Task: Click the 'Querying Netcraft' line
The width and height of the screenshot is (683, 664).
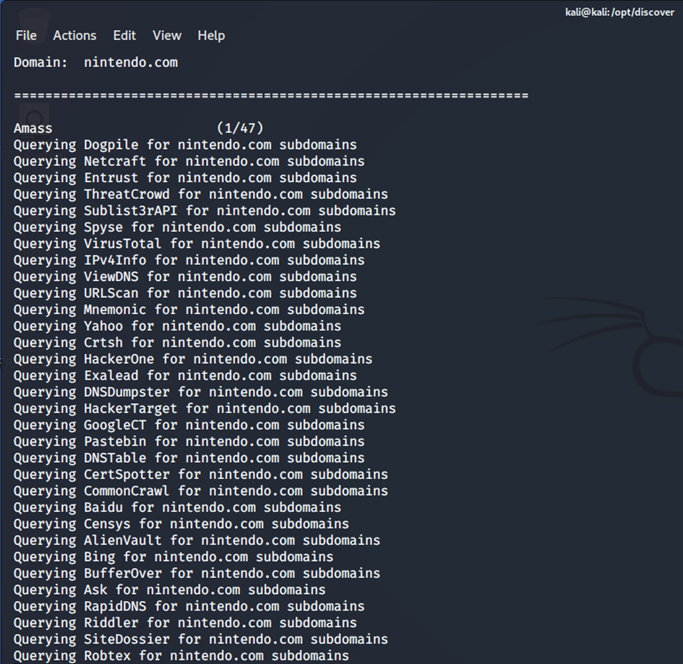Action: pyautogui.click(x=189, y=162)
